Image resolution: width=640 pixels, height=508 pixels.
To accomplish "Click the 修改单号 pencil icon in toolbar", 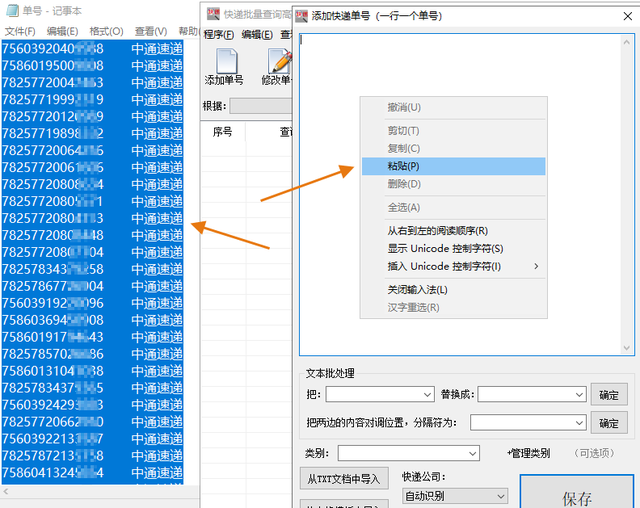I will pyautogui.click(x=280, y=61).
